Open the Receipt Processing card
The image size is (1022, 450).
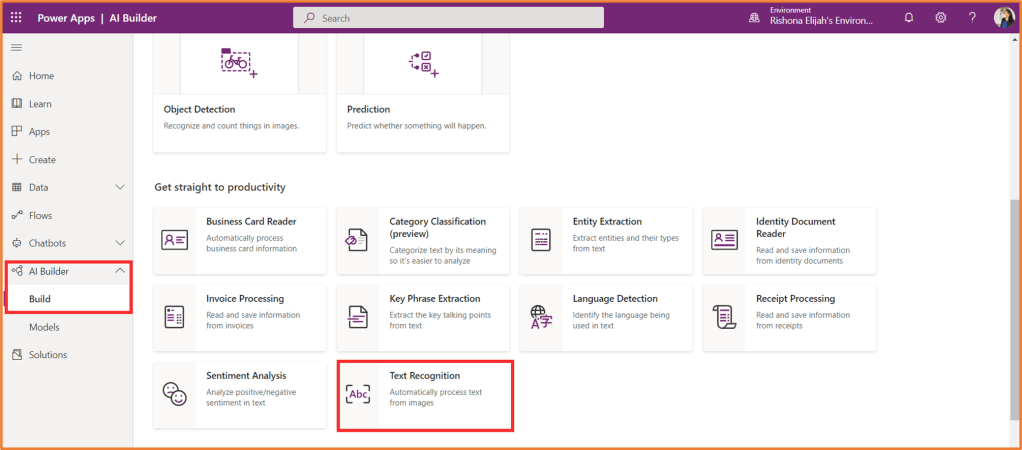pyautogui.click(x=790, y=317)
